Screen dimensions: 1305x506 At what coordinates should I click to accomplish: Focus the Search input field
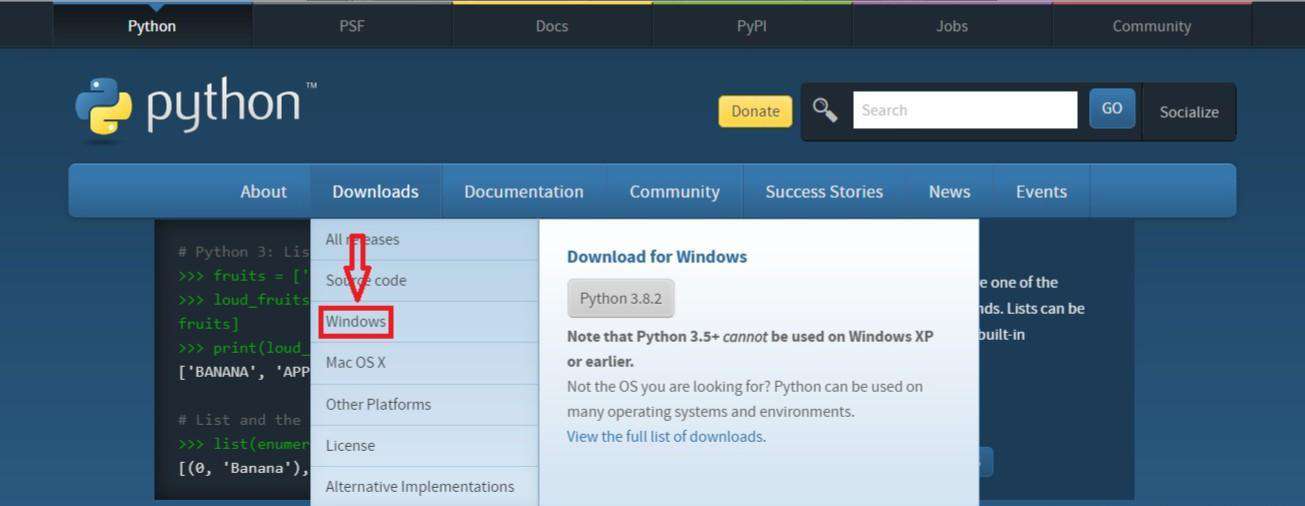[x=965, y=110]
